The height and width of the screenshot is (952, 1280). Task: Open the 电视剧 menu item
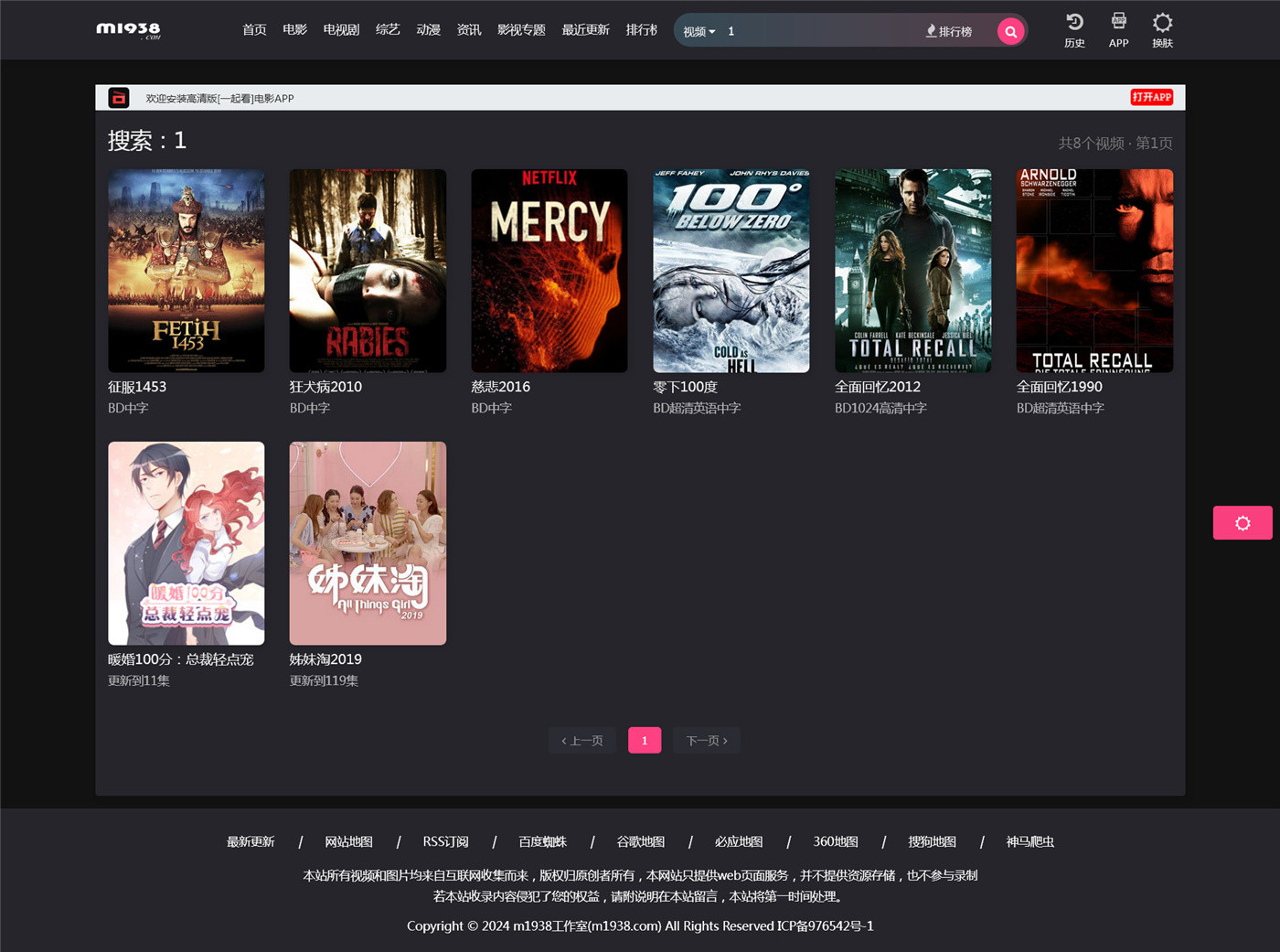pos(341,30)
